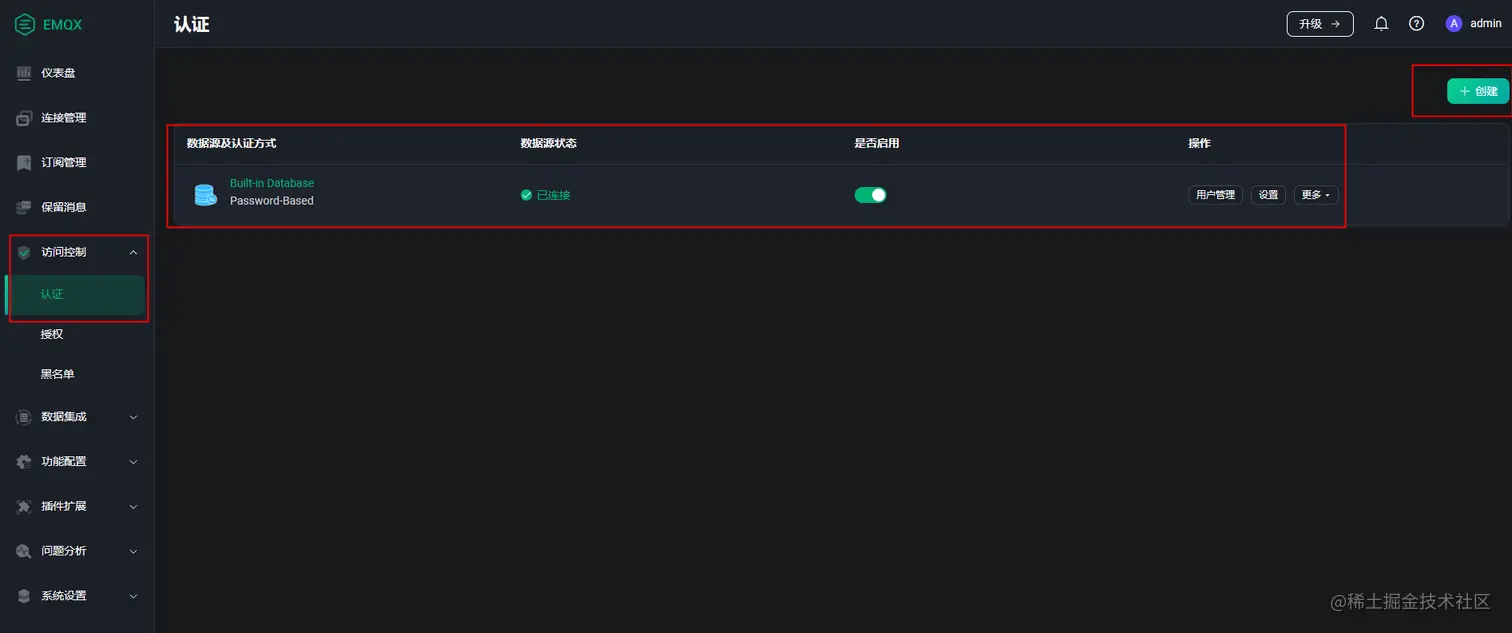Expand the 系统设置 menu chevron
This screenshot has height=633, width=1512.
[x=133, y=596]
